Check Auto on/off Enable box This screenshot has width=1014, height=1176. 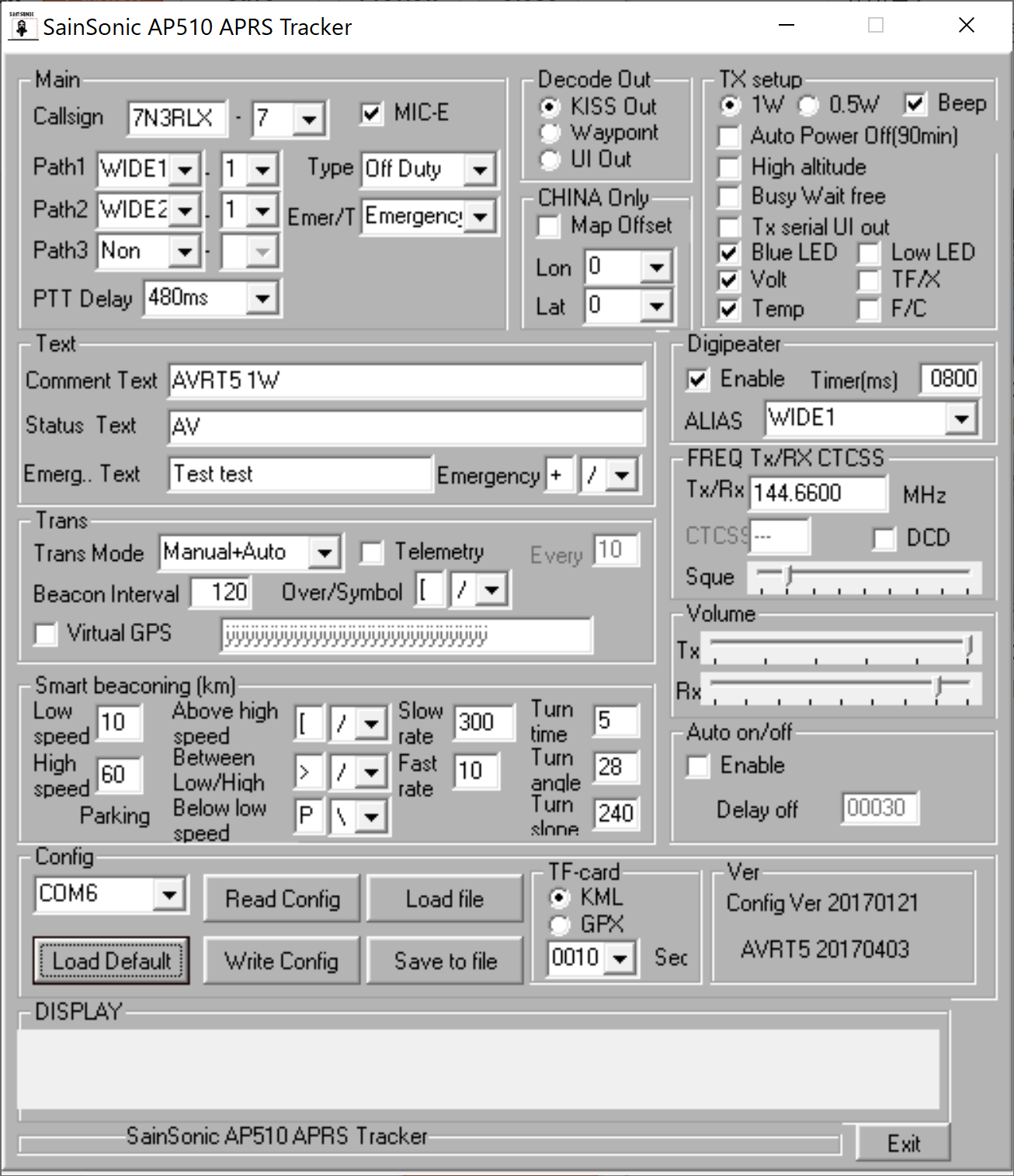[698, 766]
